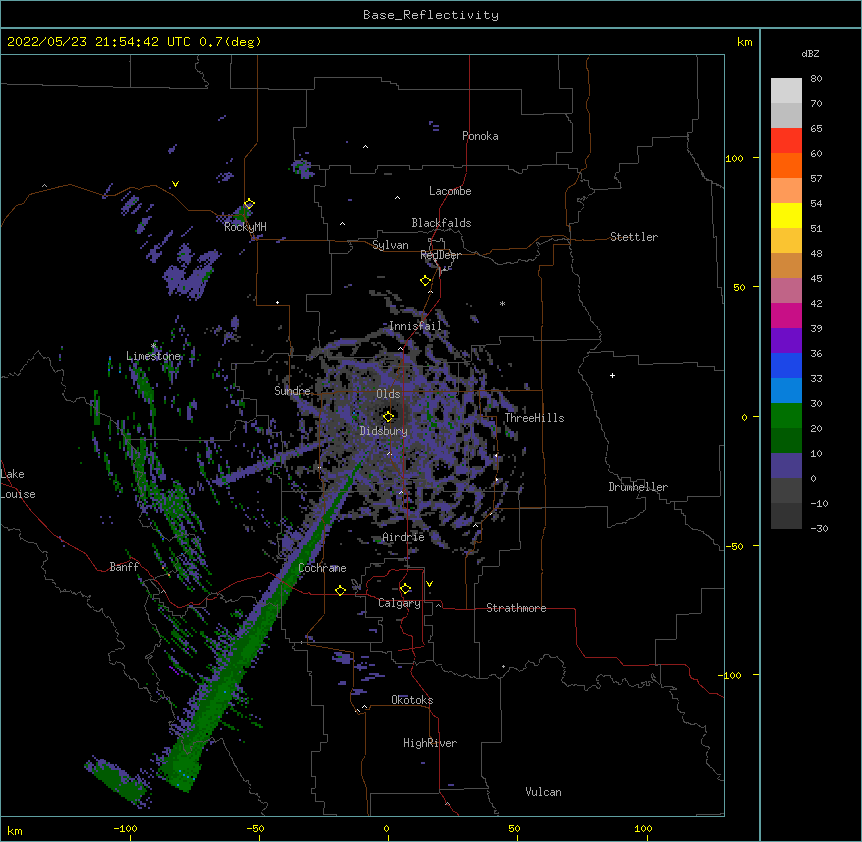
Task: Select the yellow radar site marker above Didsbury
Action: click(x=388, y=417)
